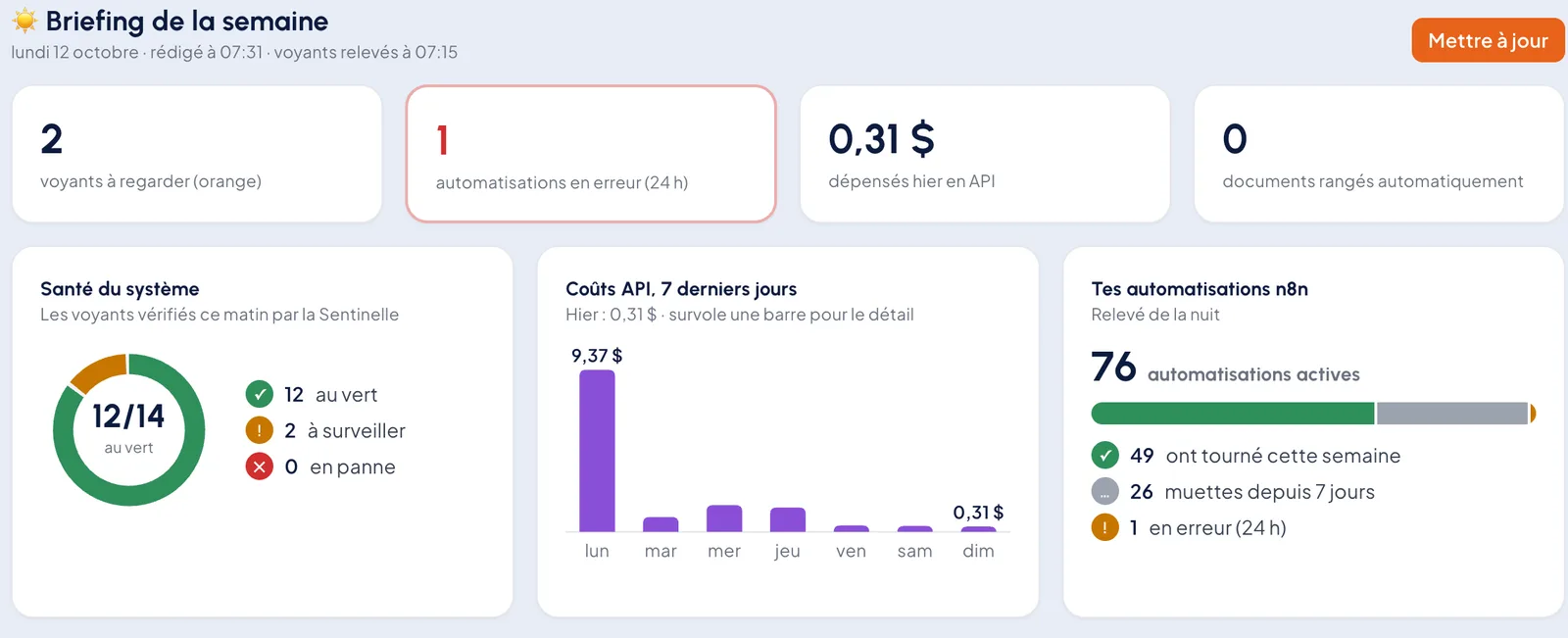The width and height of the screenshot is (1568, 638).
Task: Click green segment of automatisations actives bar
Action: pyautogui.click(x=1233, y=414)
